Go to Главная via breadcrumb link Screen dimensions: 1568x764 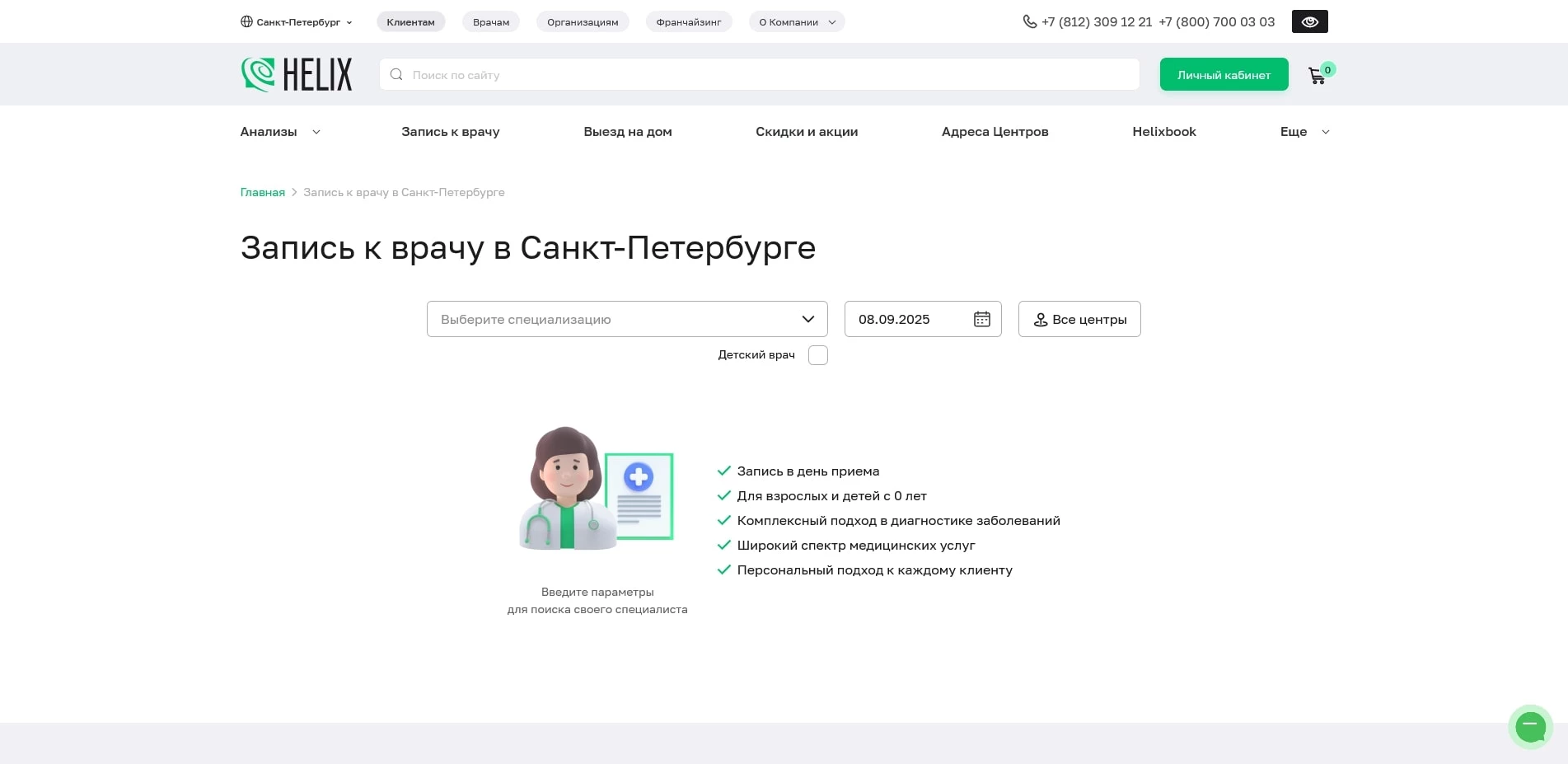pos(261,192)
